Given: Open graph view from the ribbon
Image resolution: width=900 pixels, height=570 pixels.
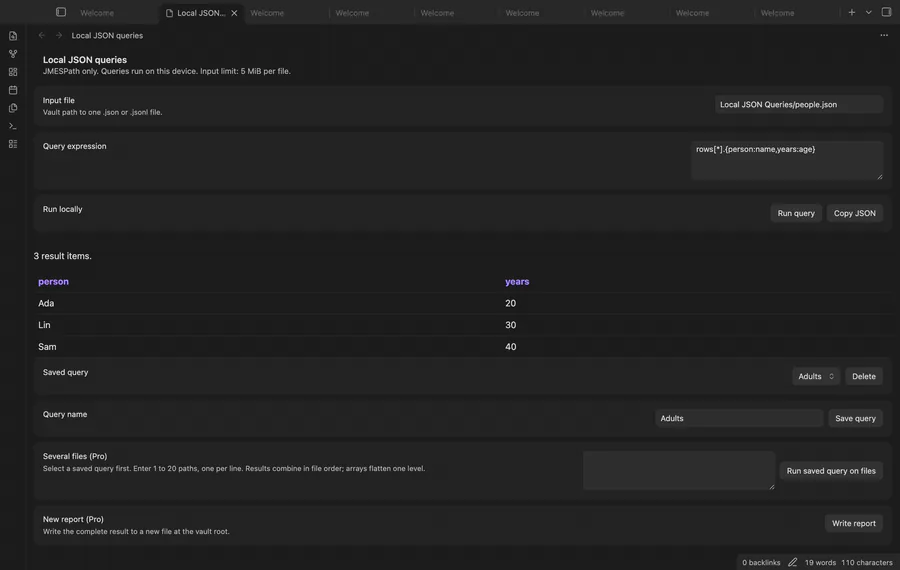Looking at the screenshot, I should [13, 54].
